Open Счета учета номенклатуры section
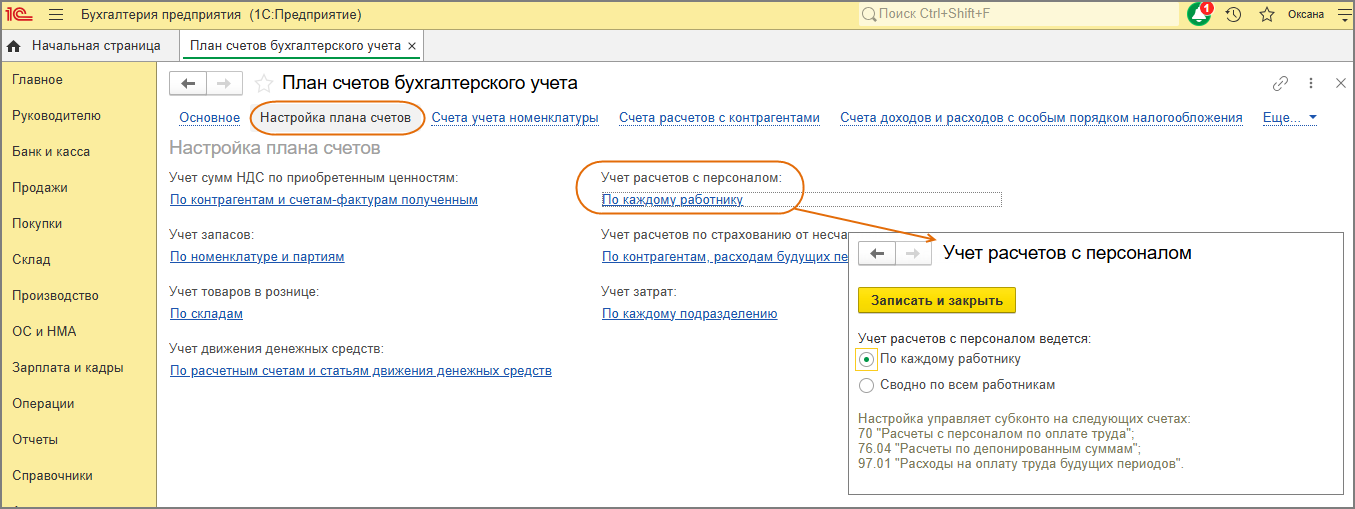The image size is (1355, 509). tap(515, 118)
